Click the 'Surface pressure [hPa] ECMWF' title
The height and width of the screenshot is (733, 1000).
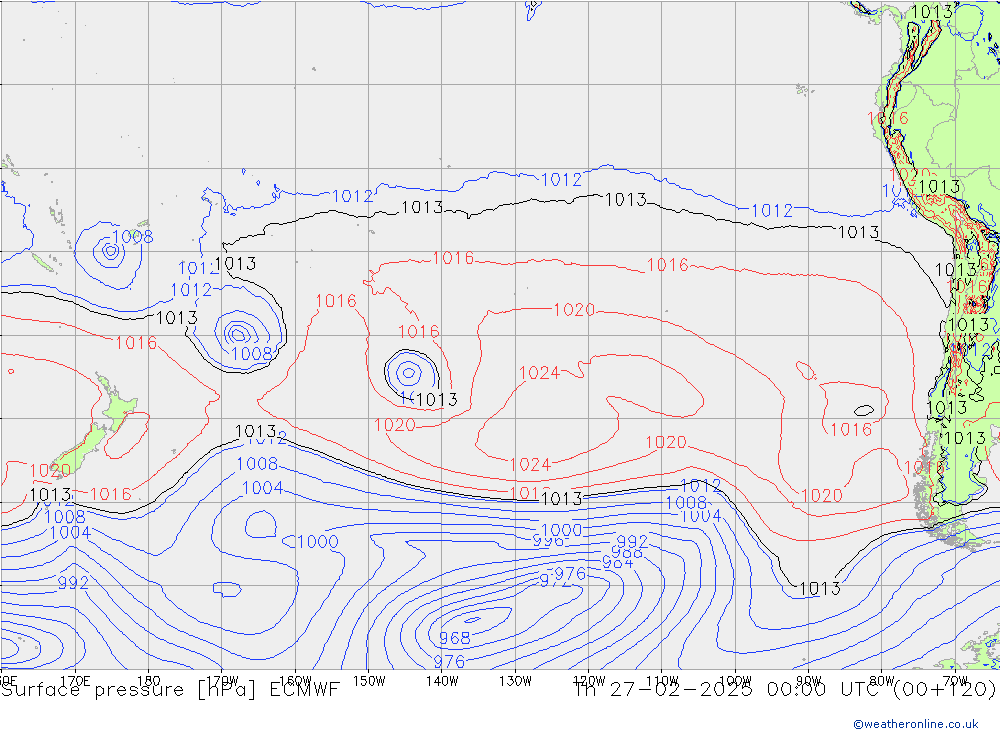point(170,690)
